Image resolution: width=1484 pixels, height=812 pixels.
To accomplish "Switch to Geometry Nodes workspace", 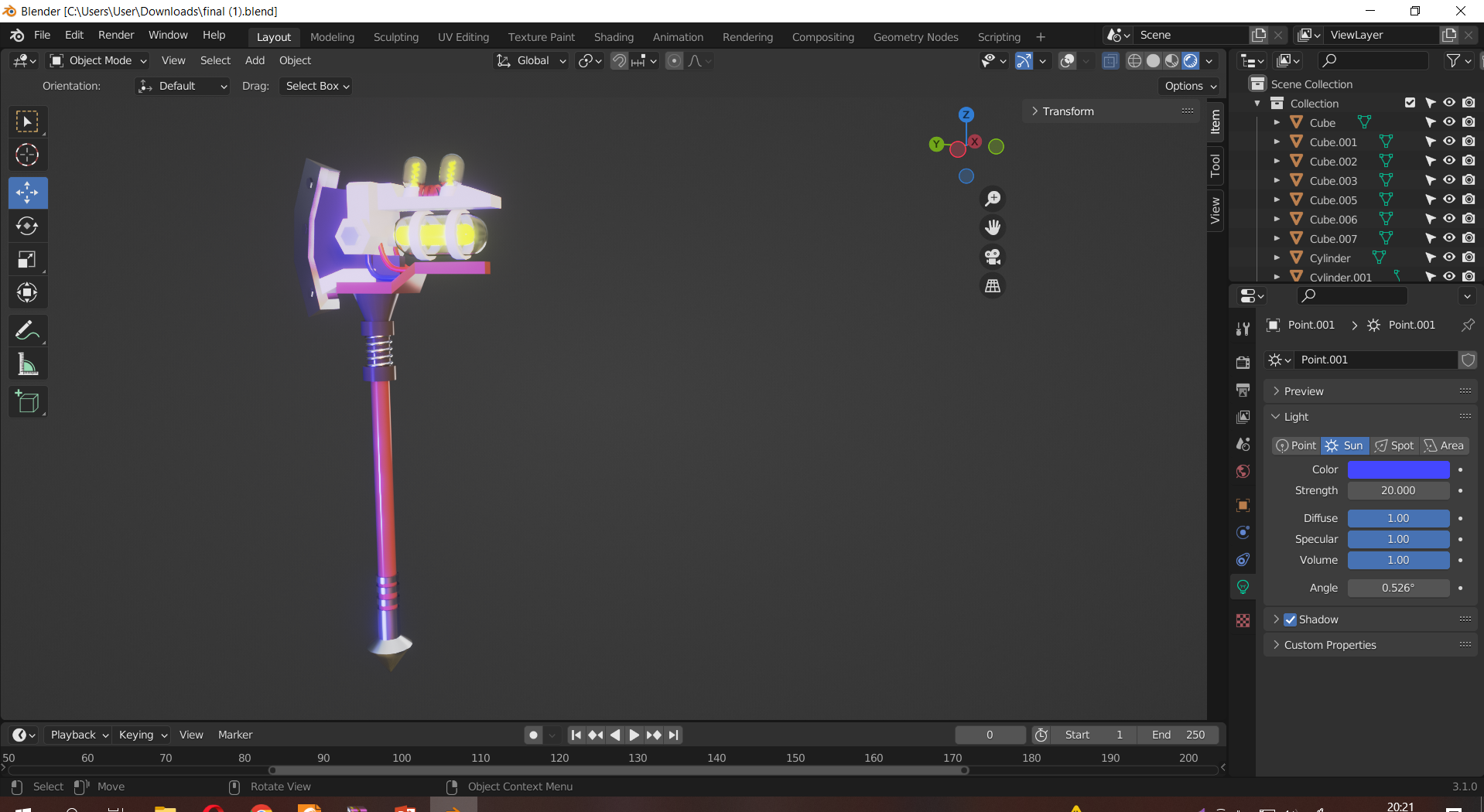I will pyautogui.click(x=915, y=37).
